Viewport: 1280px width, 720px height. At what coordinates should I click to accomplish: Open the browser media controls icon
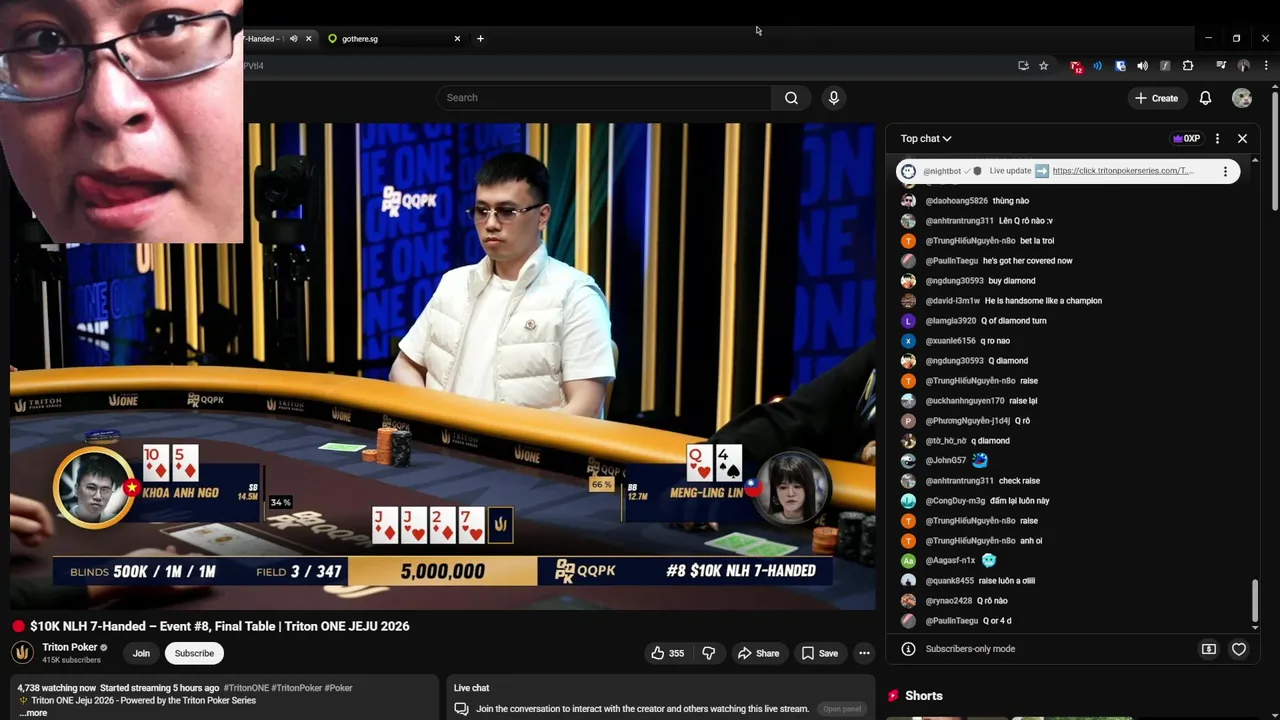click(x=1221, y=66)
